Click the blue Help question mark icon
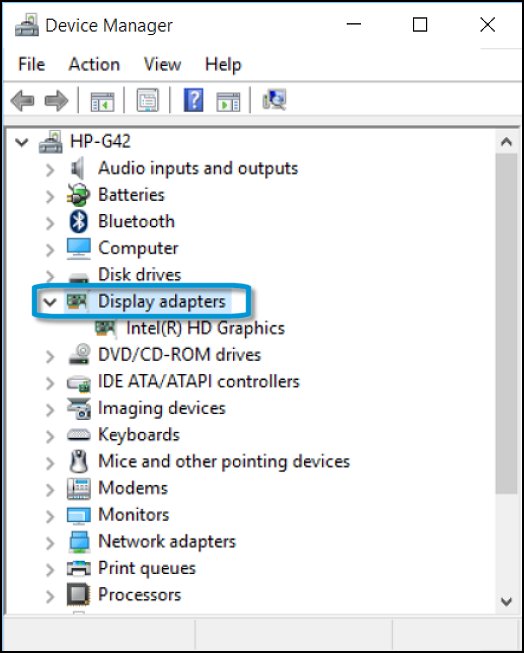This screenshot has height=653, width=524. point(194,100)
